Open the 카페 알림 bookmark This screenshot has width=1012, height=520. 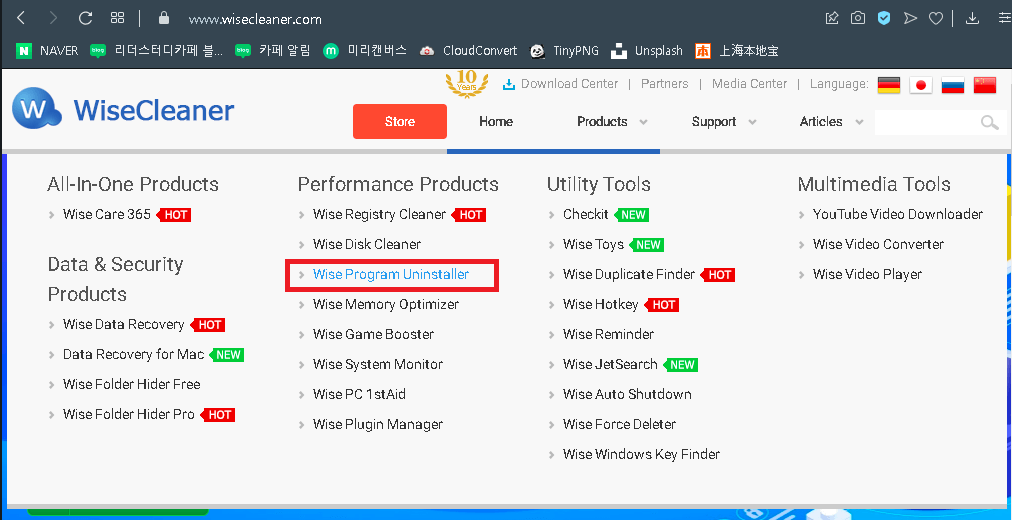(x=272, y=50)
